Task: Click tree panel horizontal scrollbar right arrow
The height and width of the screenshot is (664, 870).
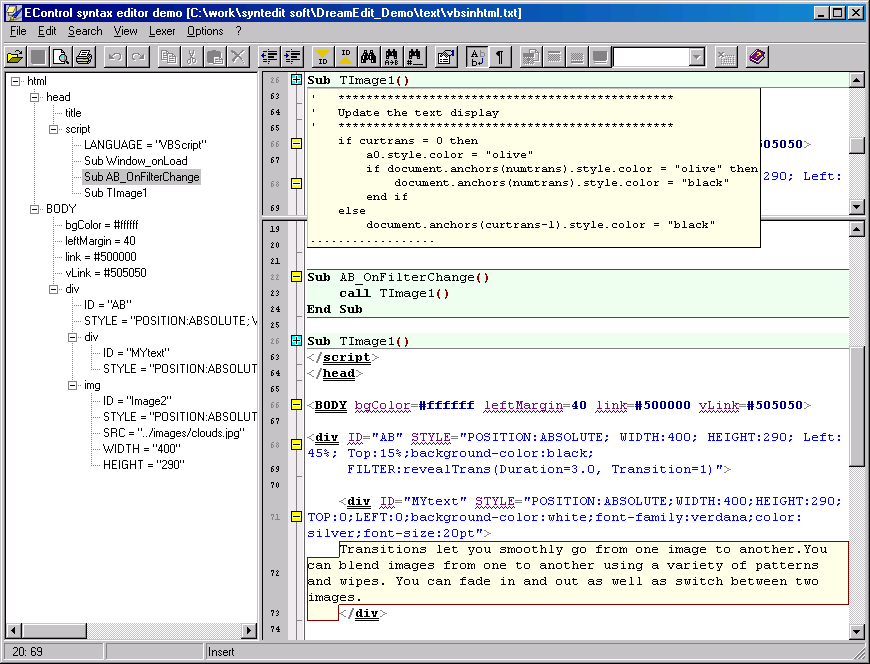Action: click(249, 630)
